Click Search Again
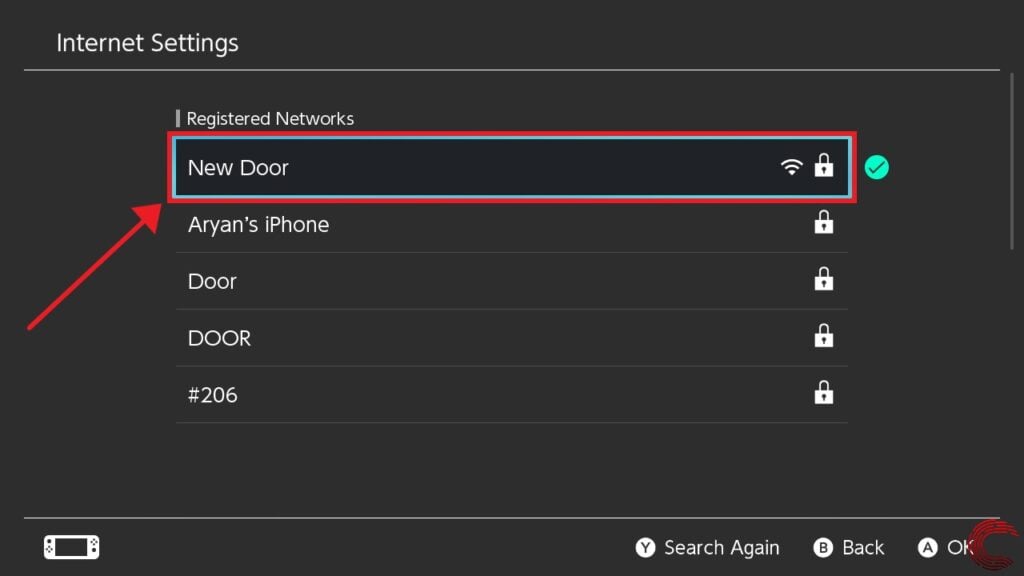 722,547
